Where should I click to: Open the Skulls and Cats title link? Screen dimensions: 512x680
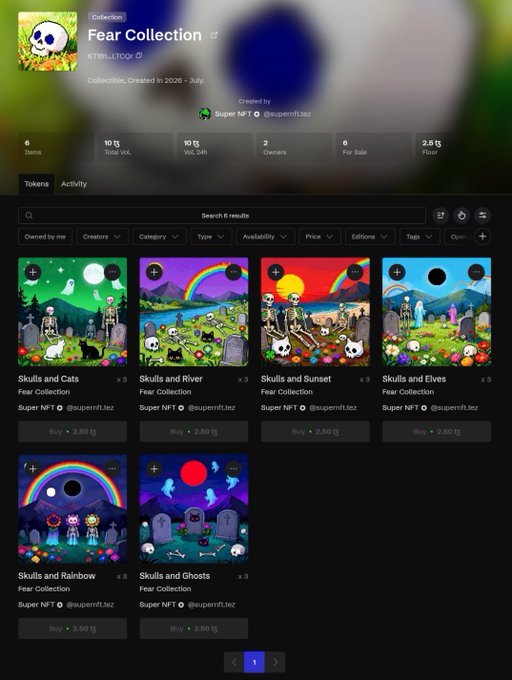[49, 379]
